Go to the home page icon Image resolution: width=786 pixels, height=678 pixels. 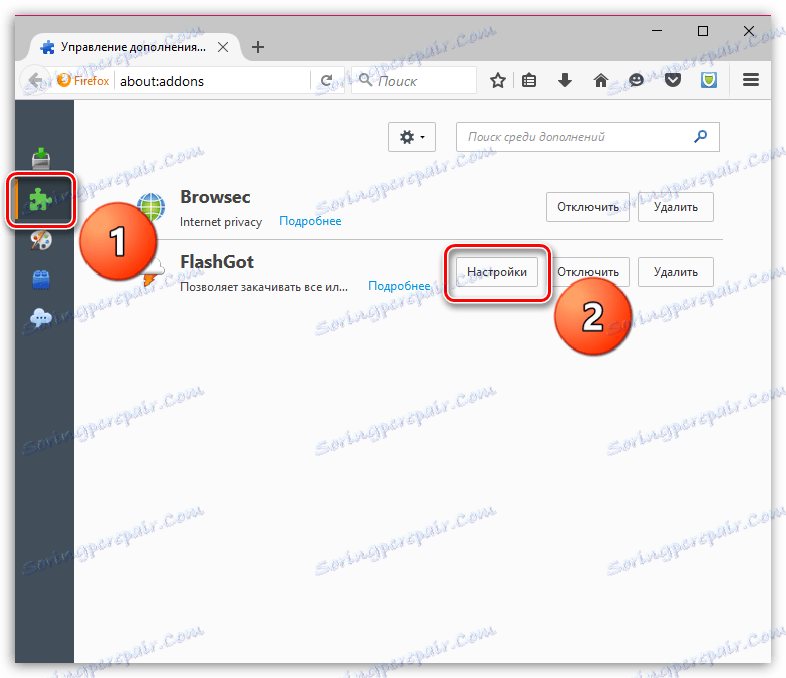(x=601, y=80)
